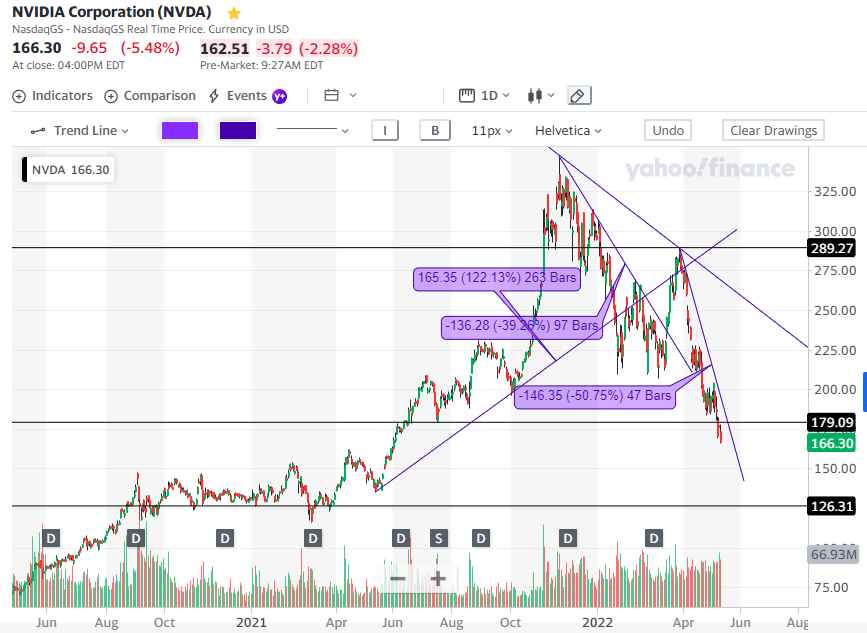Click the green 166.30 current price tag
This screenshot has height=633, width=867.
[832, 443]
